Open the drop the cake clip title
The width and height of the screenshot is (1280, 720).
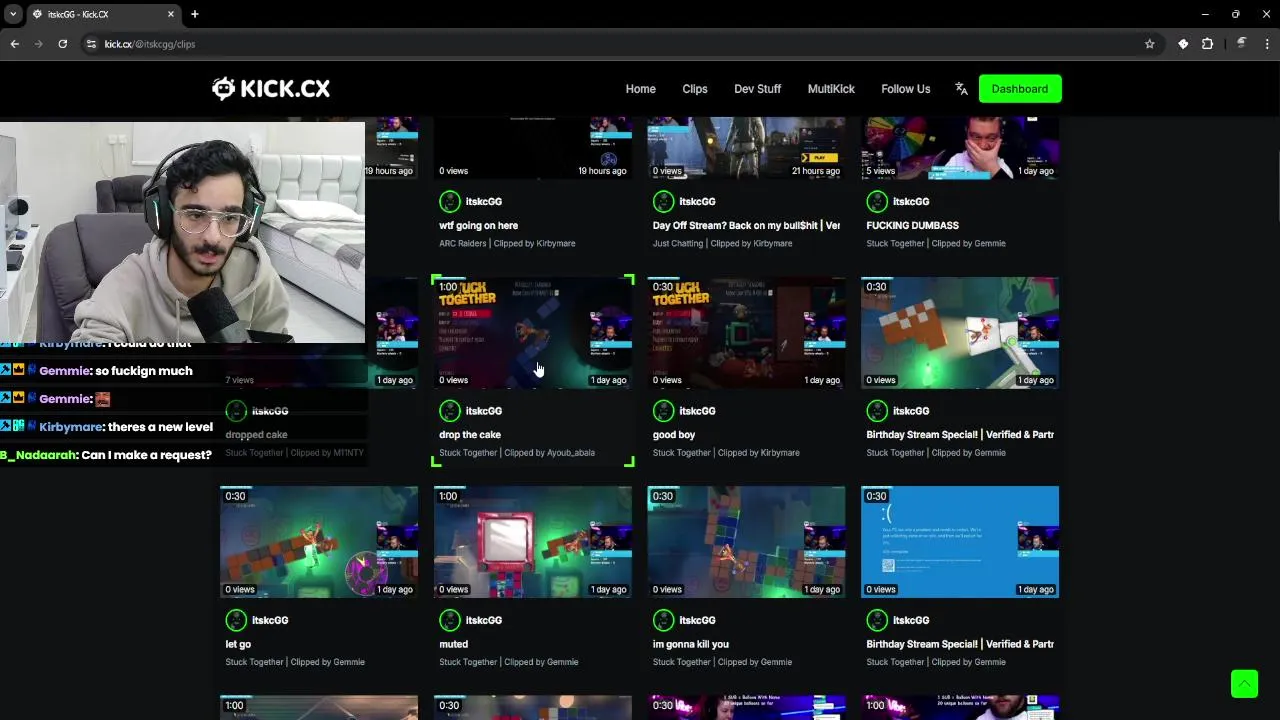(470, 435)
